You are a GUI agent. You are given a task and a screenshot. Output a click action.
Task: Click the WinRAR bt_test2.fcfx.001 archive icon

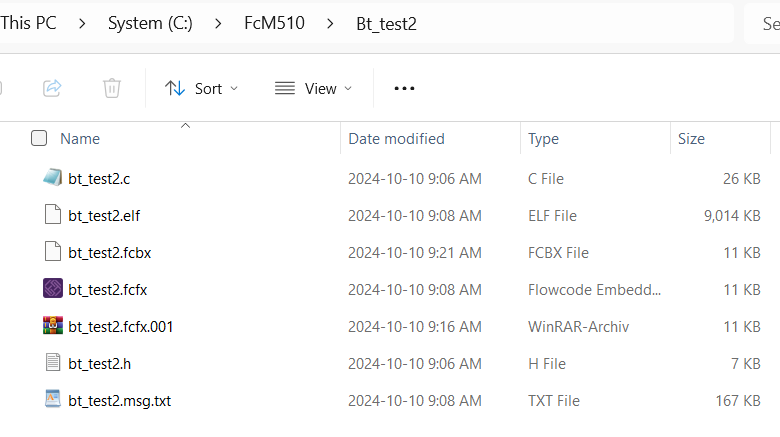tap(53, 326)
